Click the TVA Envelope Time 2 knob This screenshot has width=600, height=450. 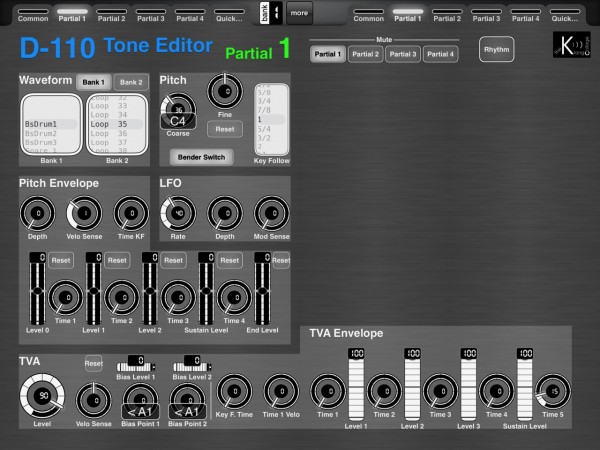[x=384, y=391]
